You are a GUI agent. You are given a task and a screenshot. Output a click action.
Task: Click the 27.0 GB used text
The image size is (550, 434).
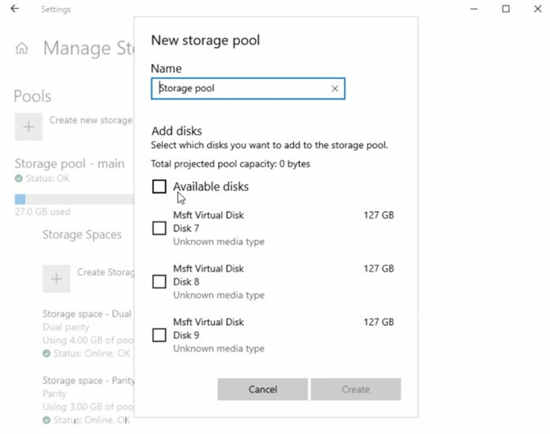coord(42,212)
